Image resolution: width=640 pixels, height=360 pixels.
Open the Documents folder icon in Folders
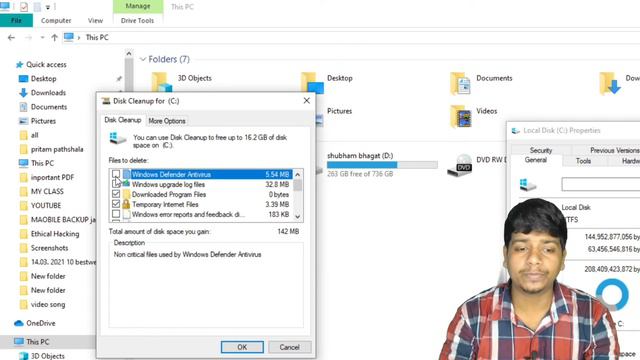460,83
